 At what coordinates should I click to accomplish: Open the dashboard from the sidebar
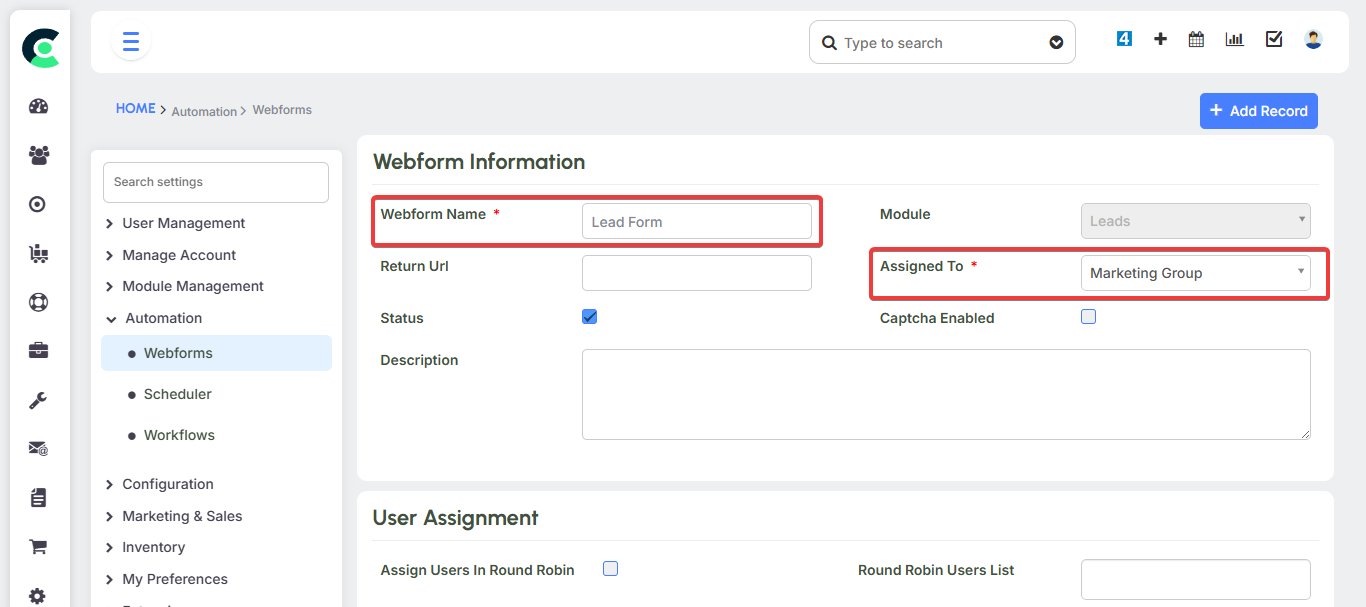pyautogui.click(x=38, y=106)
